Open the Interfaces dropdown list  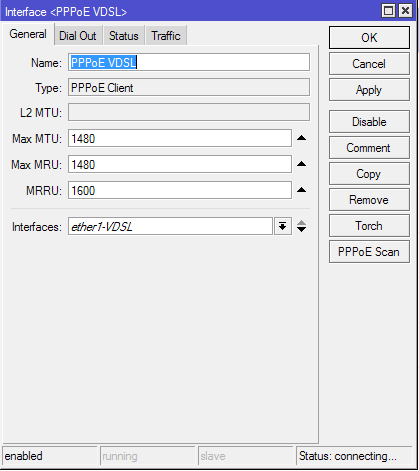[x=283, y=226]
